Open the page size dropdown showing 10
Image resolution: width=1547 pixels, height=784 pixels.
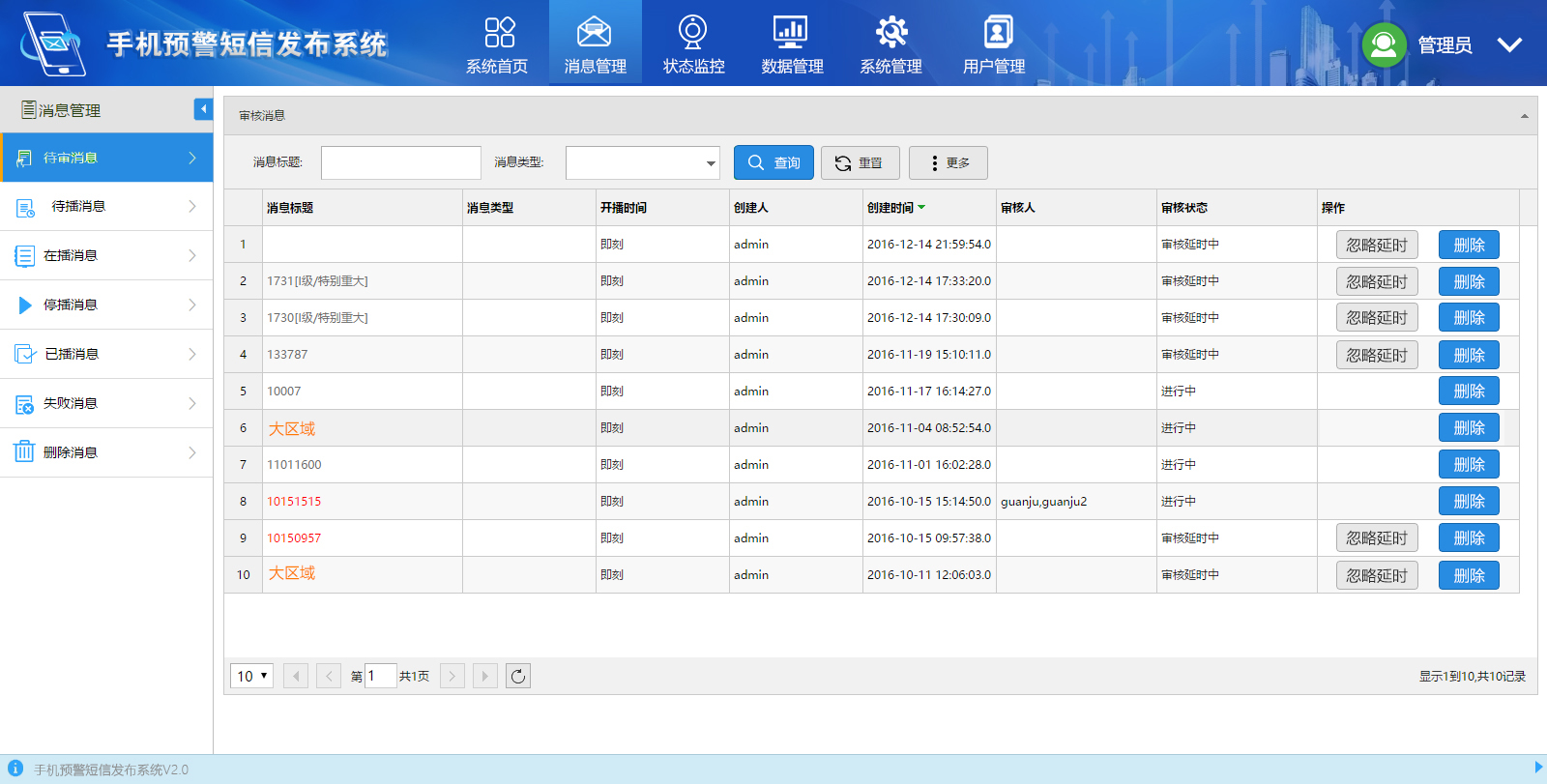251,676
